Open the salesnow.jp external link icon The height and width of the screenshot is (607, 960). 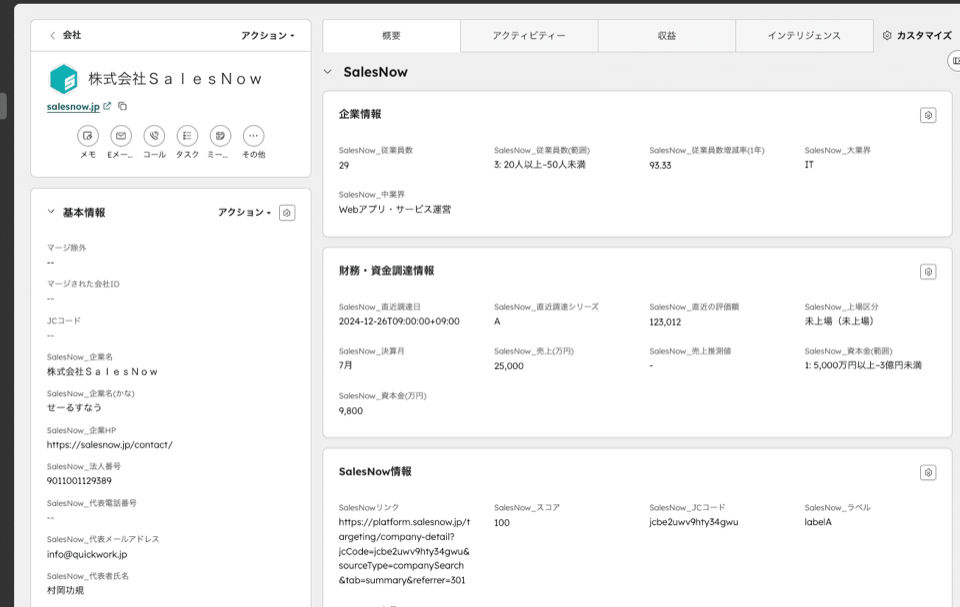point(107,106)
